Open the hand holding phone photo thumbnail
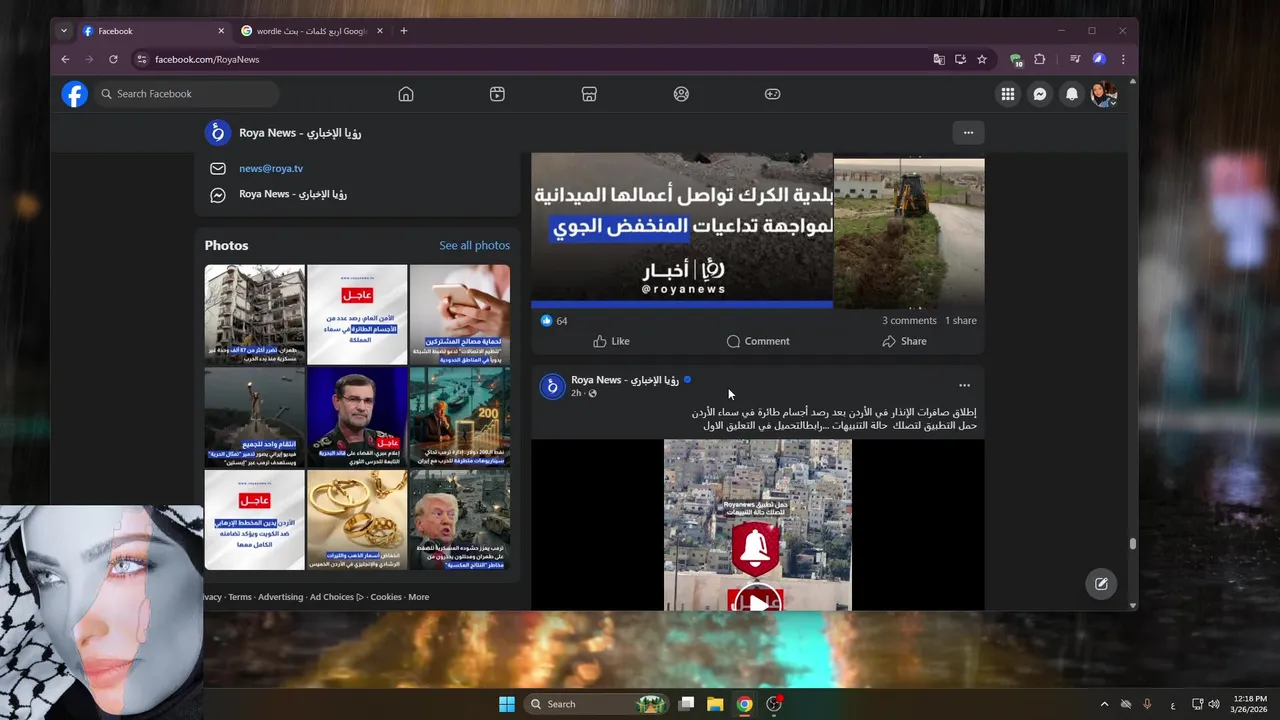This screenshot has width=1280, height=720. 460,314
